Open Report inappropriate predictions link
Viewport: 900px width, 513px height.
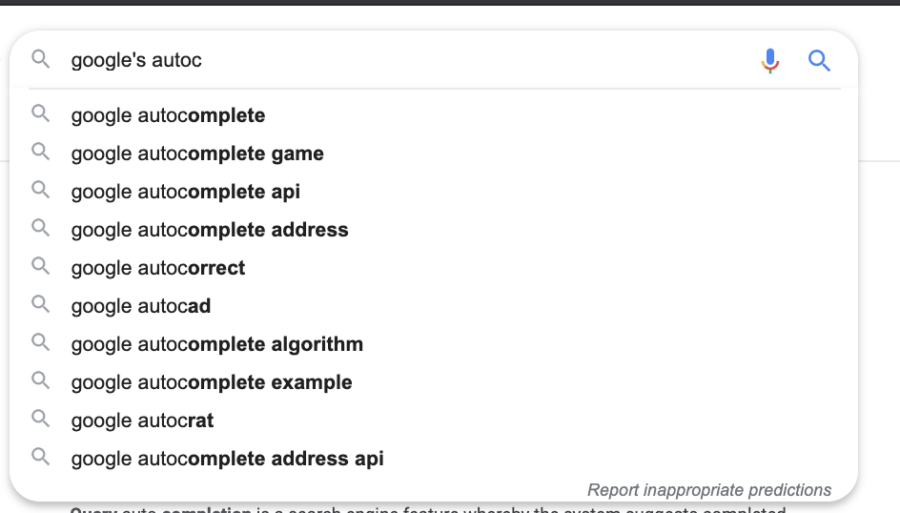[x=709, y=490]
